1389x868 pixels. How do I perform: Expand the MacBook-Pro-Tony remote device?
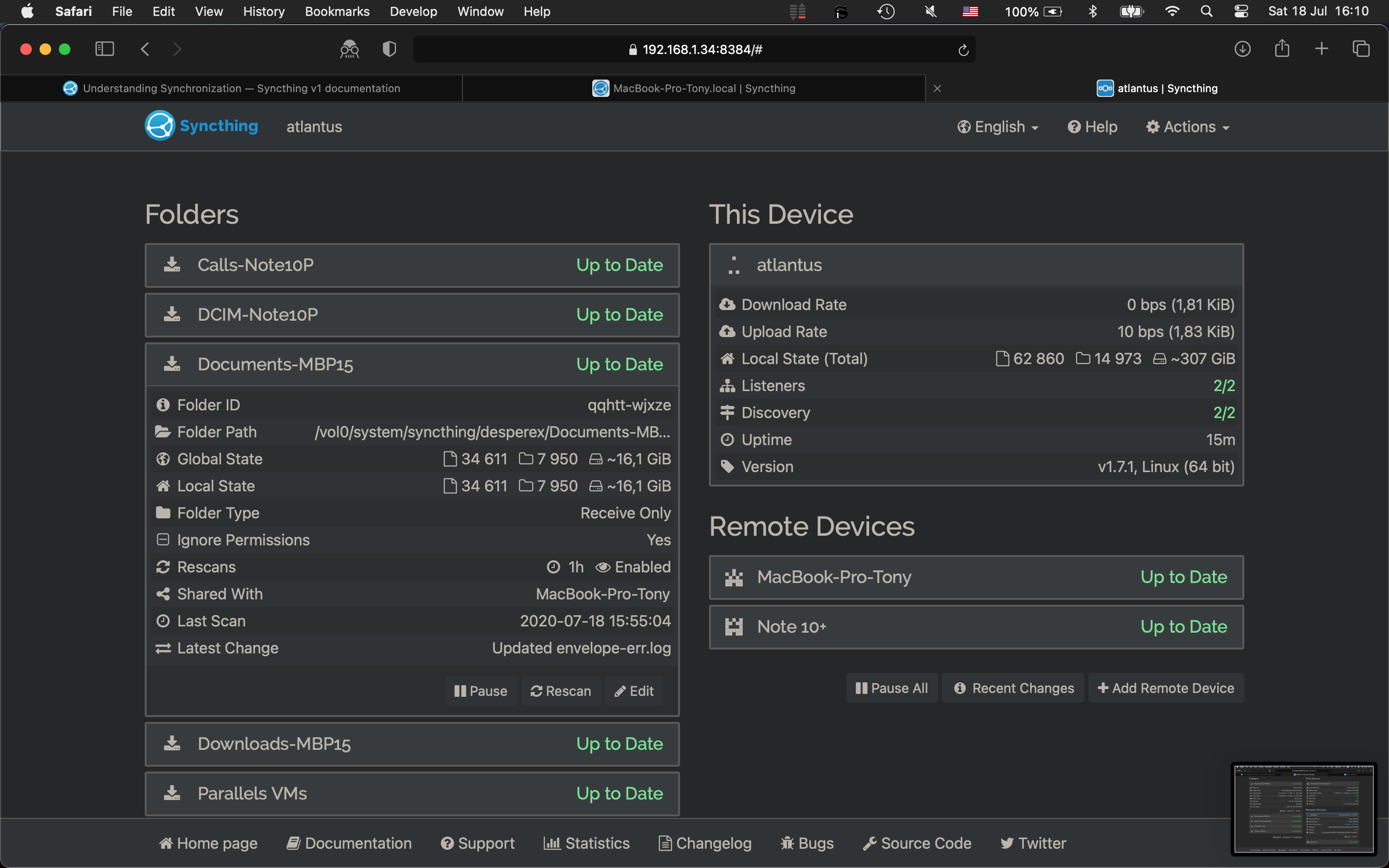[x=976, y=578]
